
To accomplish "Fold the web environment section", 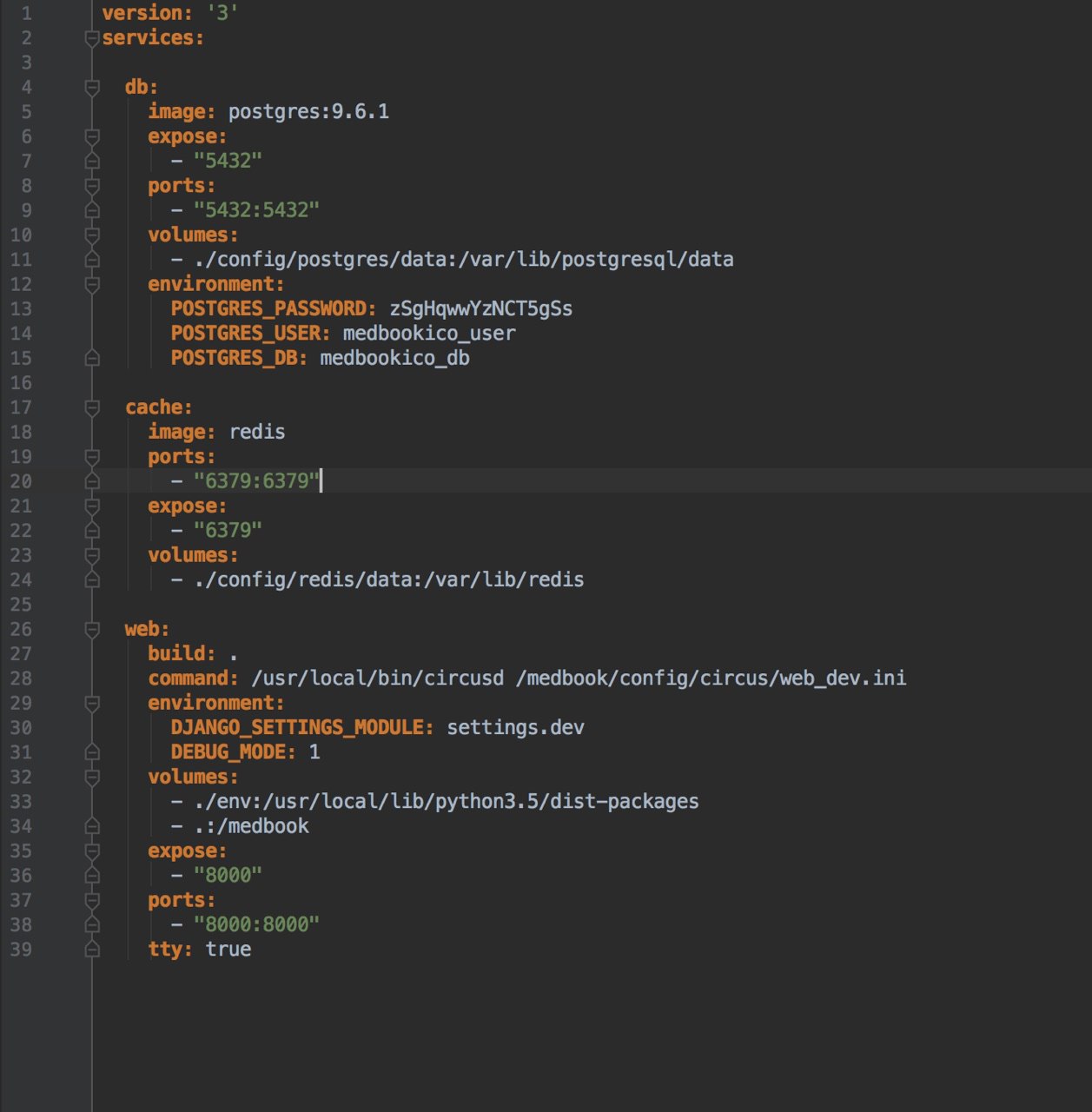I will (x=92, y=703).
